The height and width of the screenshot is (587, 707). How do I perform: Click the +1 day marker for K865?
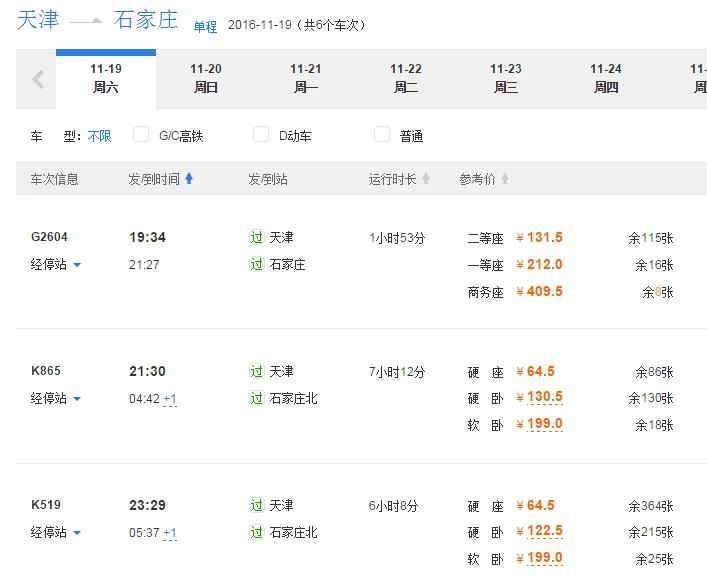(170, 399)
